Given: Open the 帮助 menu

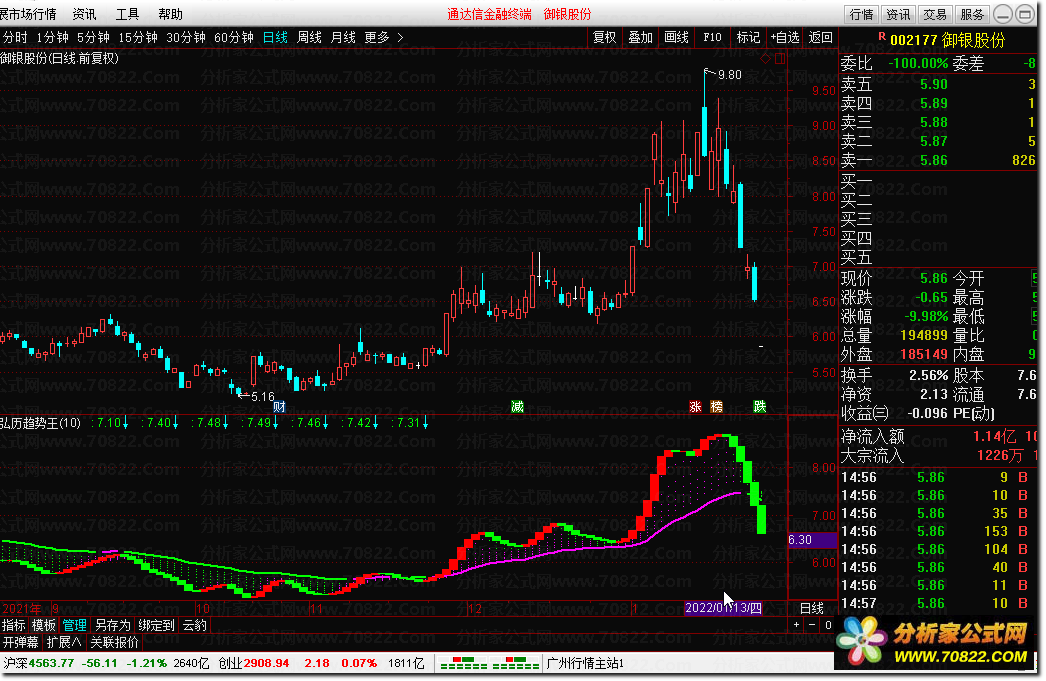Looking at the screenshot, I should point(170,14).
